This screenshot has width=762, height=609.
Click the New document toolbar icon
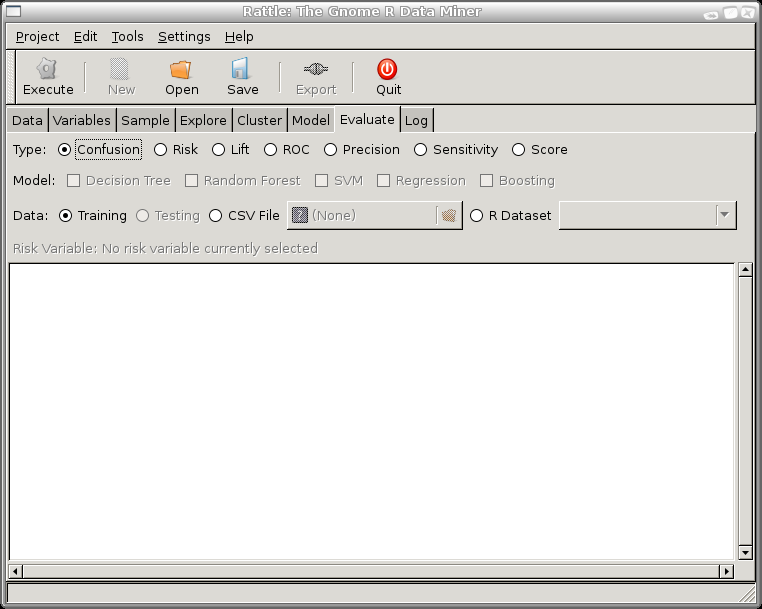click(x=120, y=69)
